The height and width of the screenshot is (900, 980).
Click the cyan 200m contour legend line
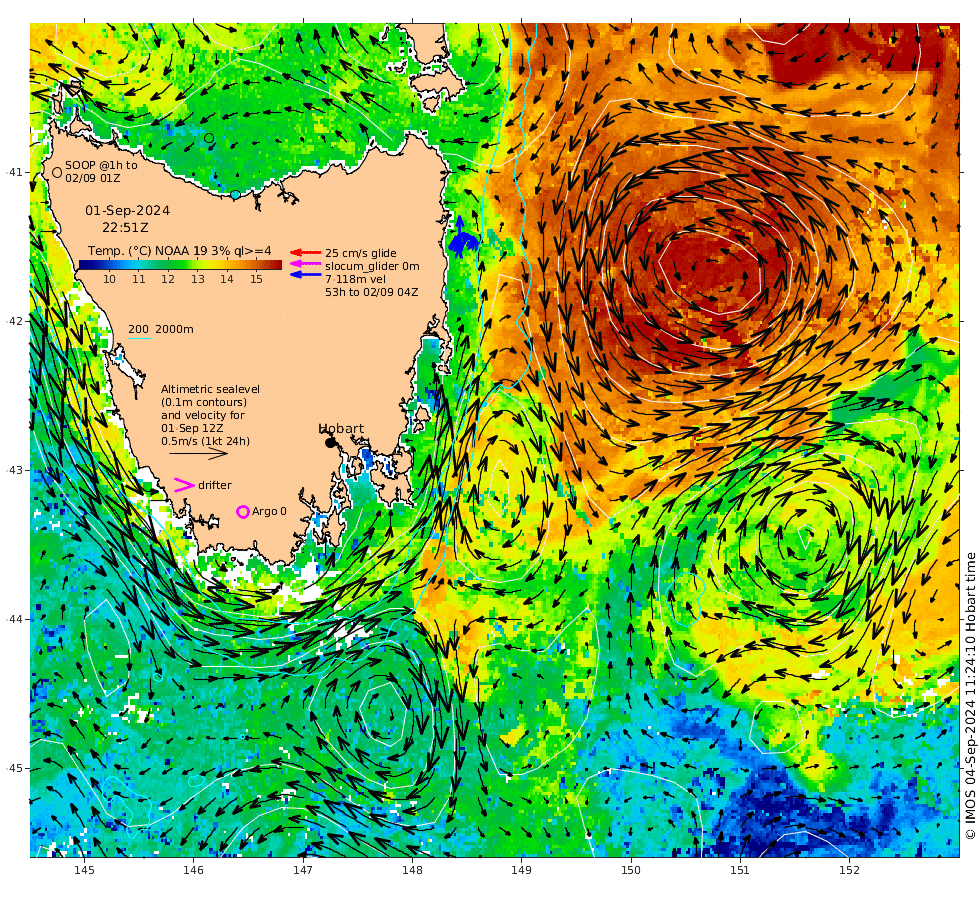(x=141, y=339)
